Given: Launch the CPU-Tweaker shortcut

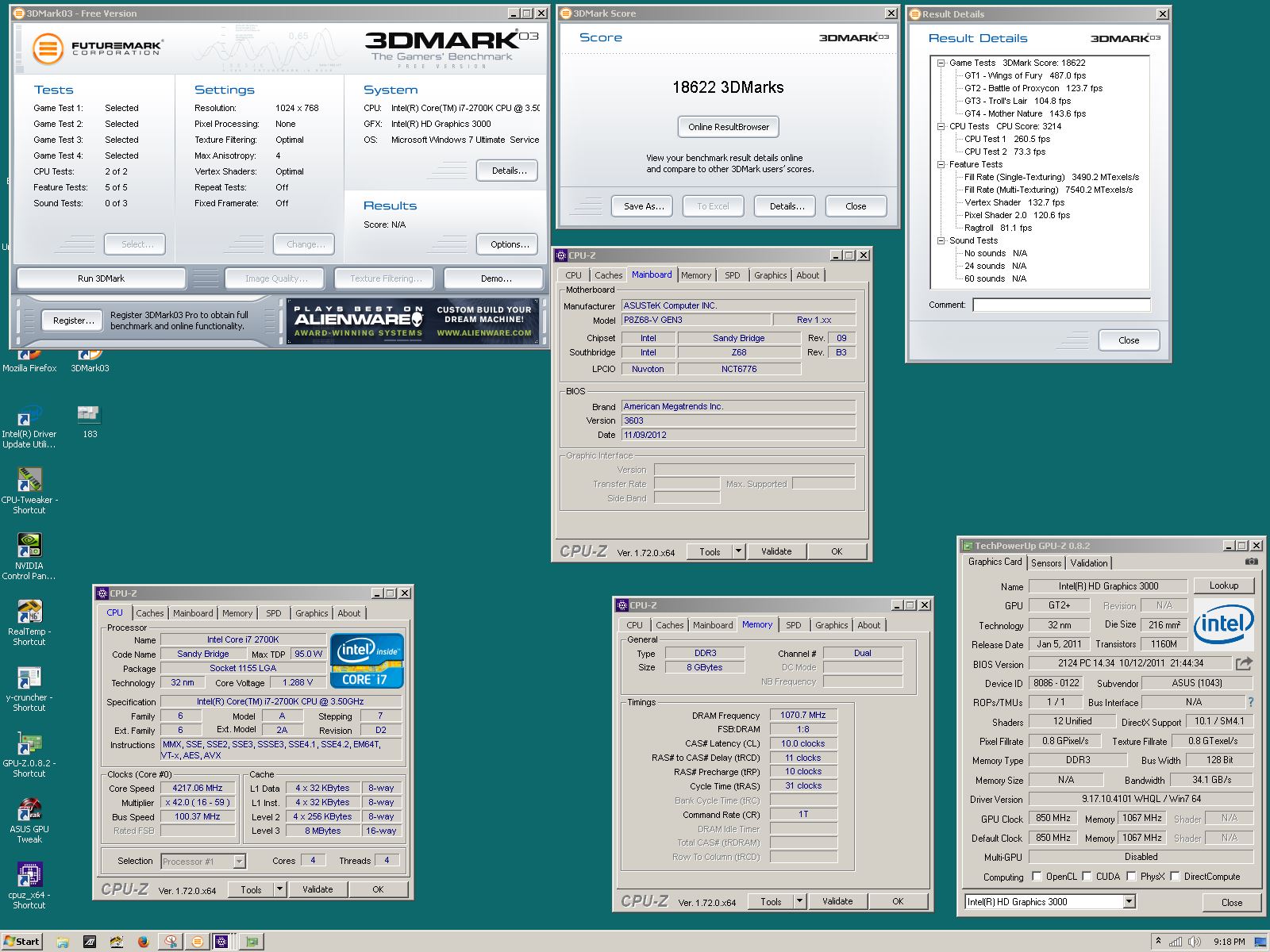Looking at the screenshot, I should tap(29, 490).
